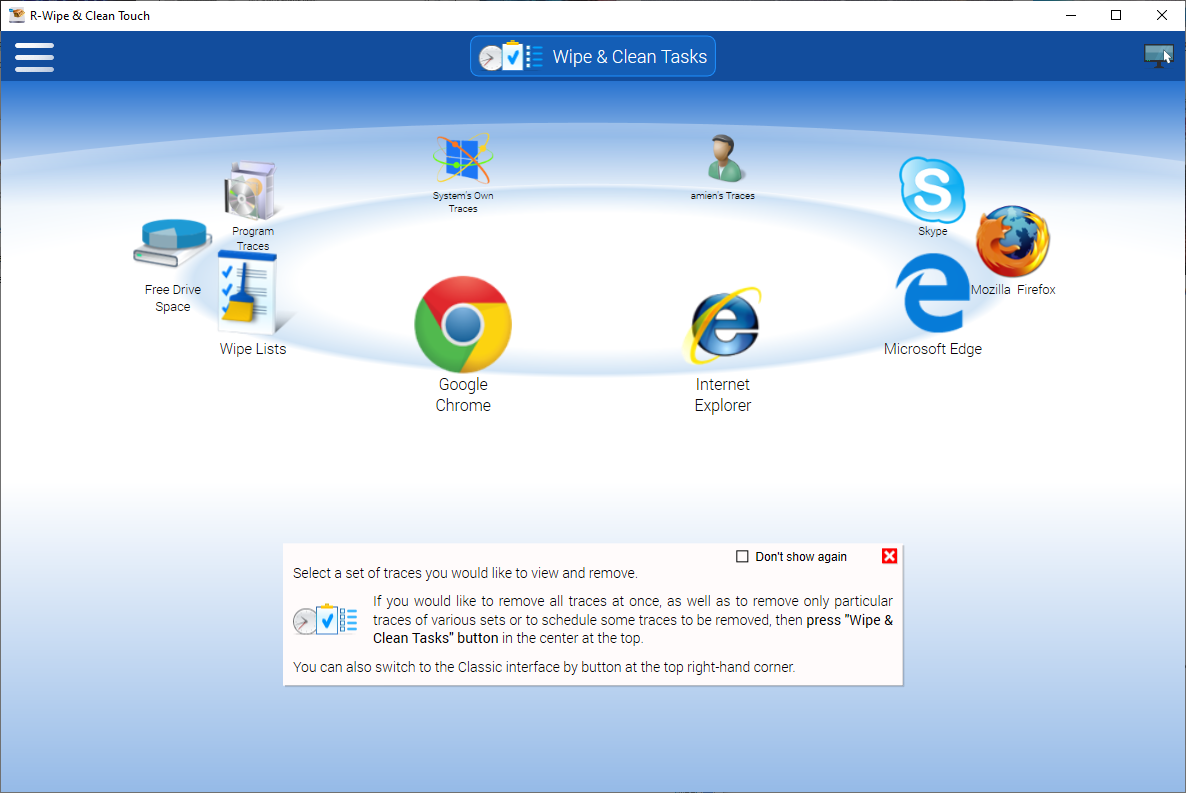The height and width of the screenshot is (793, 1186).
Task: Open Microsoft Edge traces
Action: 933,293
